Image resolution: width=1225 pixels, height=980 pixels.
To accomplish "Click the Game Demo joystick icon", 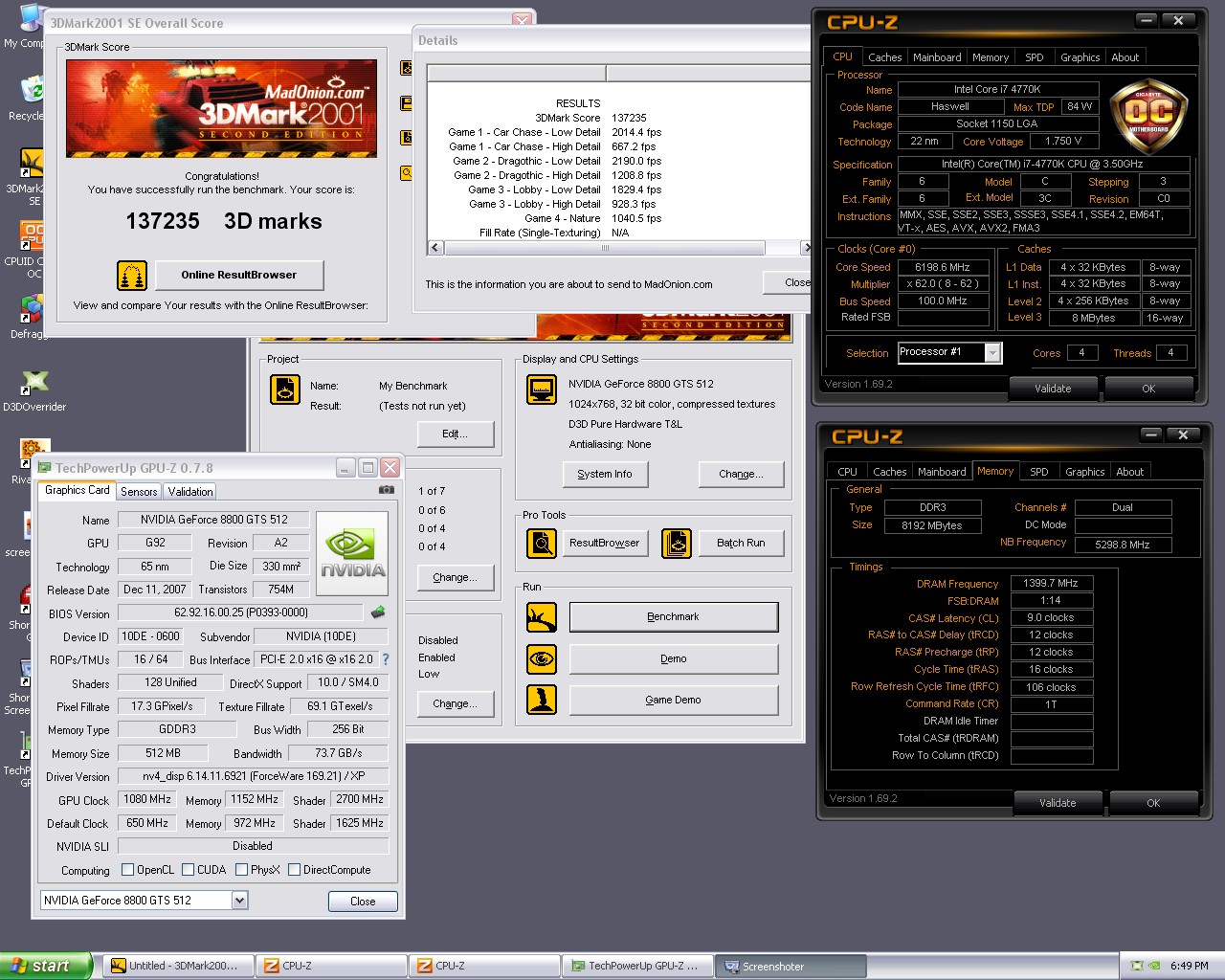I will coord(542,700).
